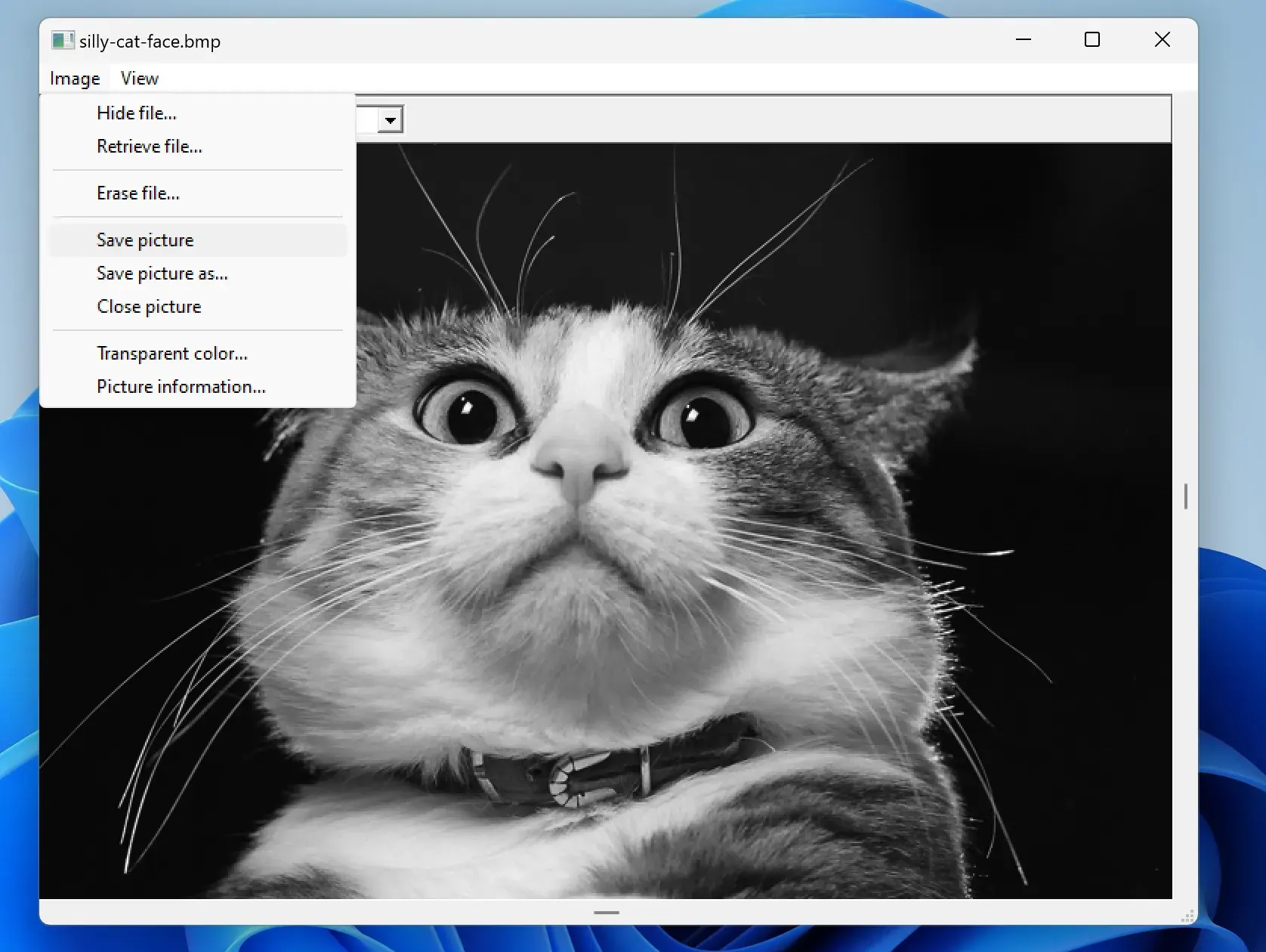Select Retrieve file... menu entry
Image resolution: width=1266 pixels, height=952 pixels.
click(198, 147)
